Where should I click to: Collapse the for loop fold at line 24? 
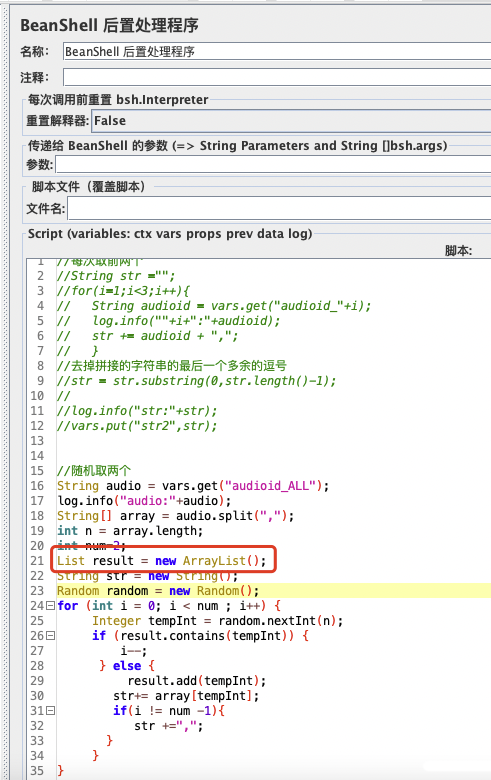point(50,606)
